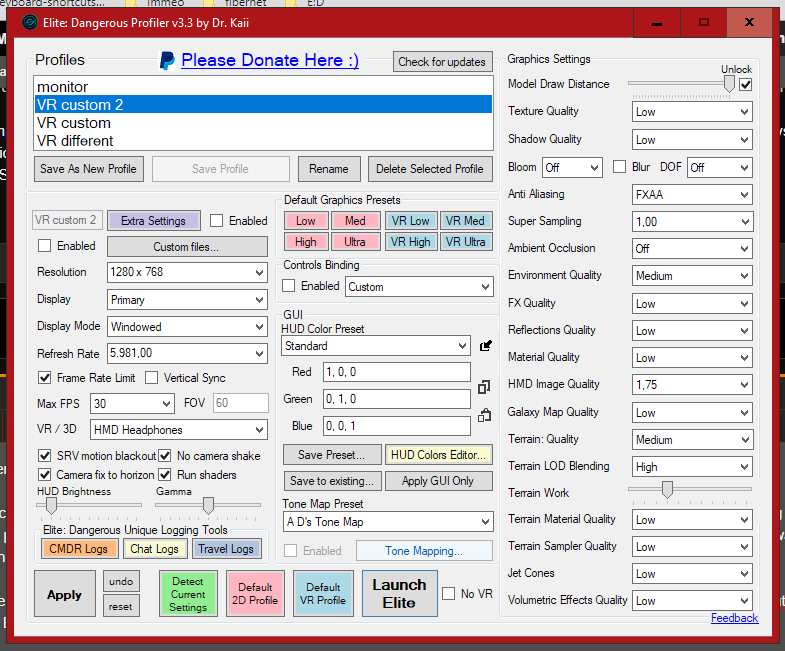Click Please Donate Here link
The height and width of the screenshot is (651, 785).
270,61
